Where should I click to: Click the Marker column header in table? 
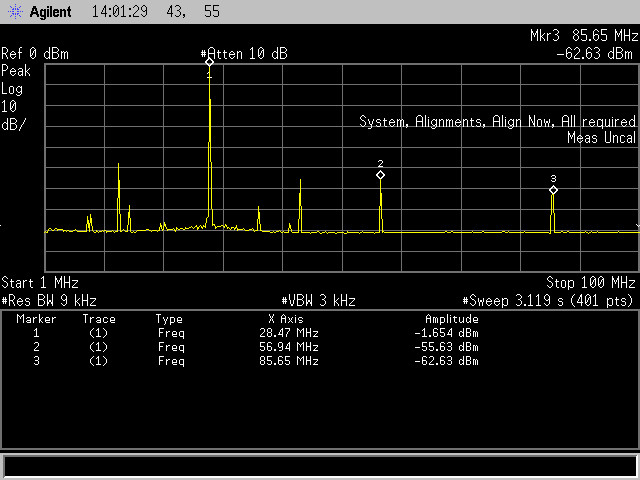36,319
